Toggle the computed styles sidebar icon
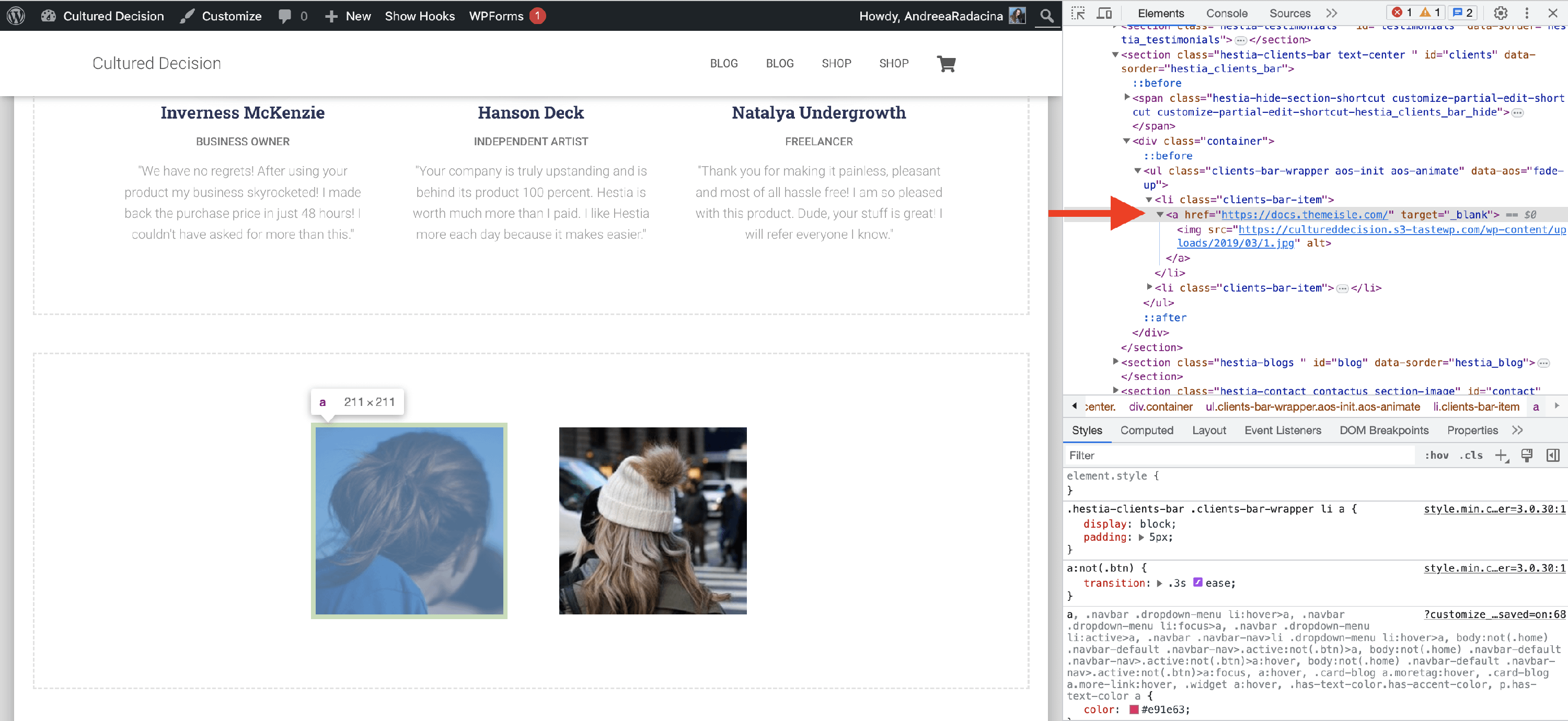 pos(1552,455)
